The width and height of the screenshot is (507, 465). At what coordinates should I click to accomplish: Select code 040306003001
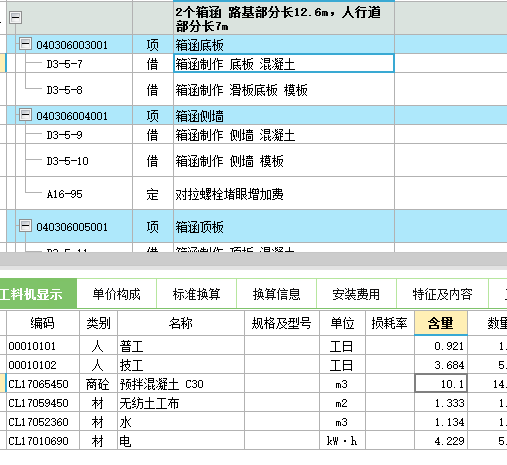72,45
